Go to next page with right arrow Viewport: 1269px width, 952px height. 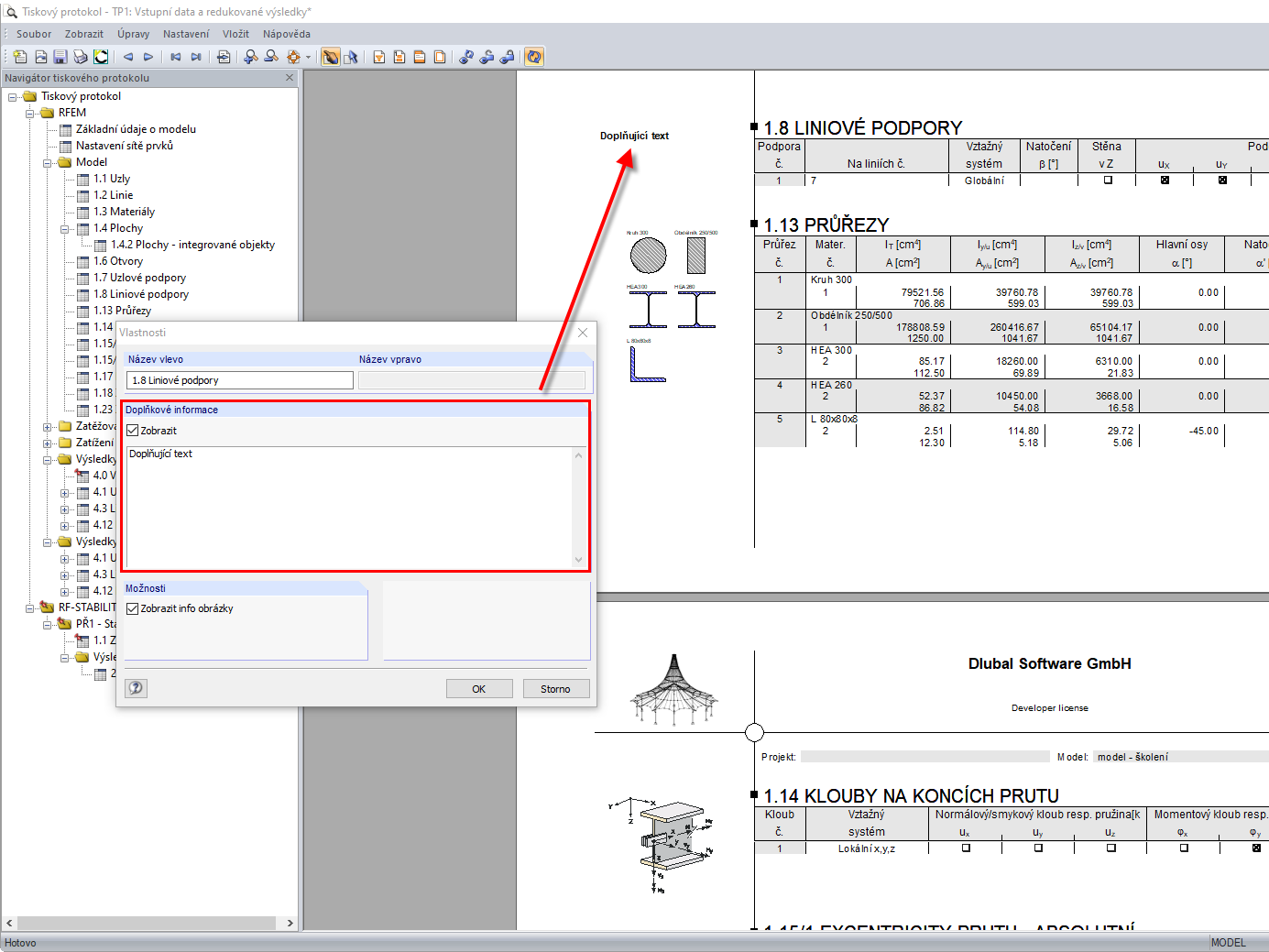click(148, 57)
